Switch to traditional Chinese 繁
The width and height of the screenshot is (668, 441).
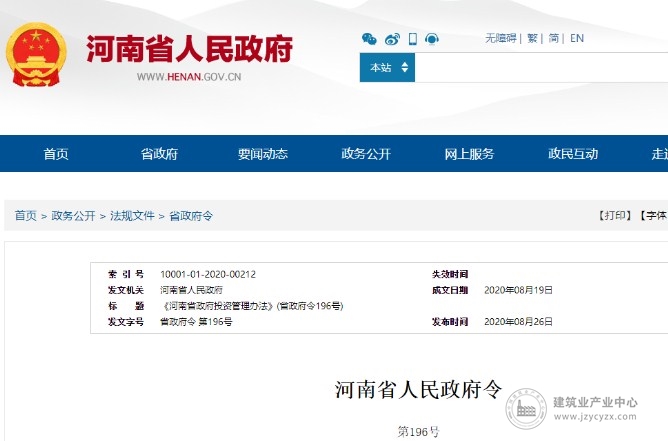[x=532, y=38]
